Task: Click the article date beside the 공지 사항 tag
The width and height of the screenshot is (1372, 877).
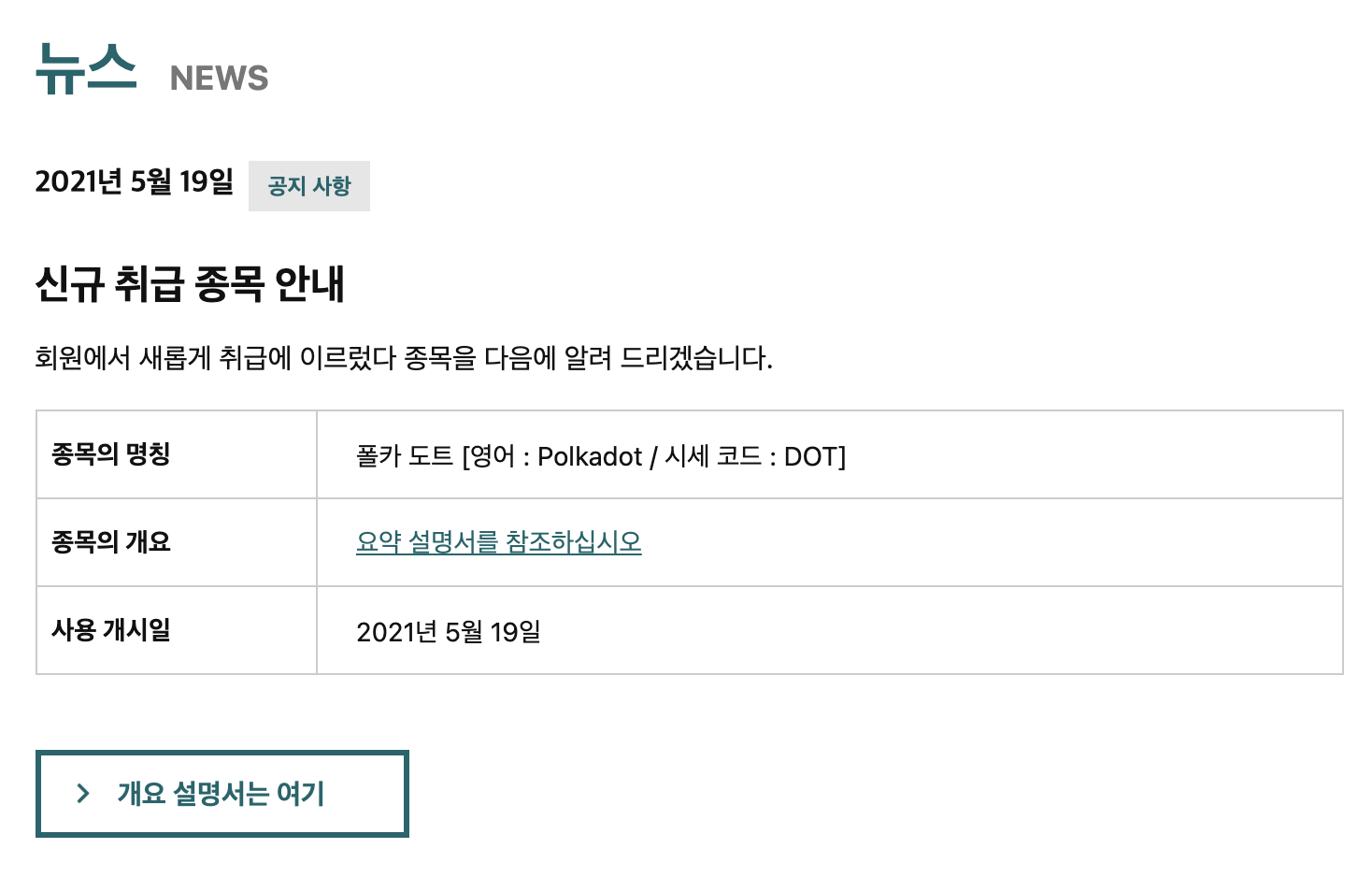Action: coord(134,181)
